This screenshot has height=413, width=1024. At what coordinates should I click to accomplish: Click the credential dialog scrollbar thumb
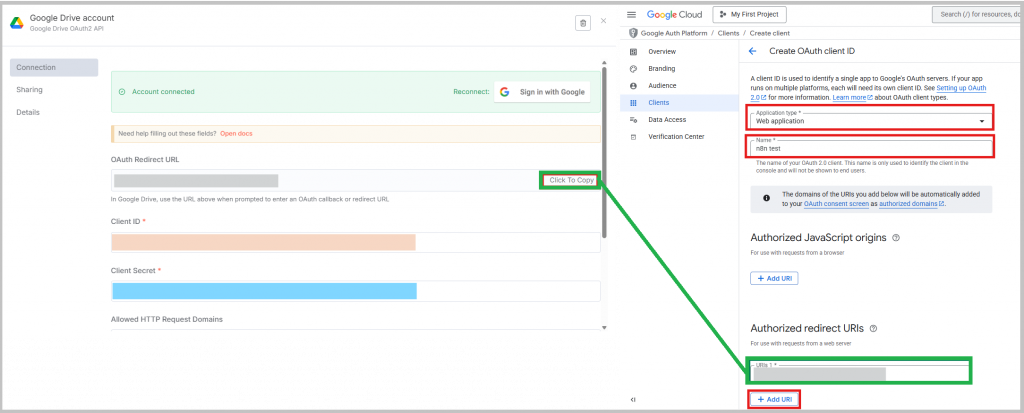[x=604, y=150]
